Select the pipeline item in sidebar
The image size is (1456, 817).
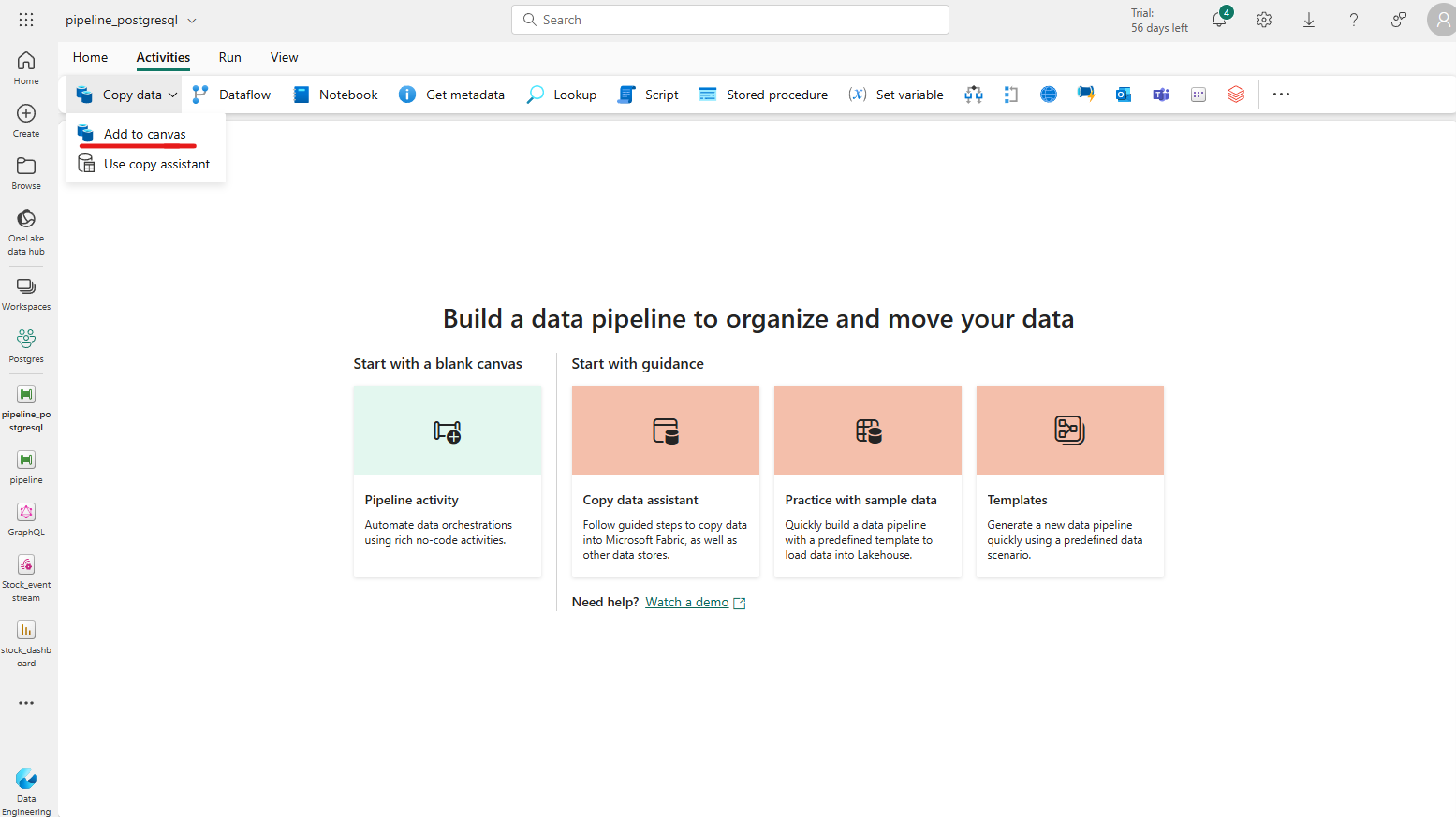[x=26, y=466]
